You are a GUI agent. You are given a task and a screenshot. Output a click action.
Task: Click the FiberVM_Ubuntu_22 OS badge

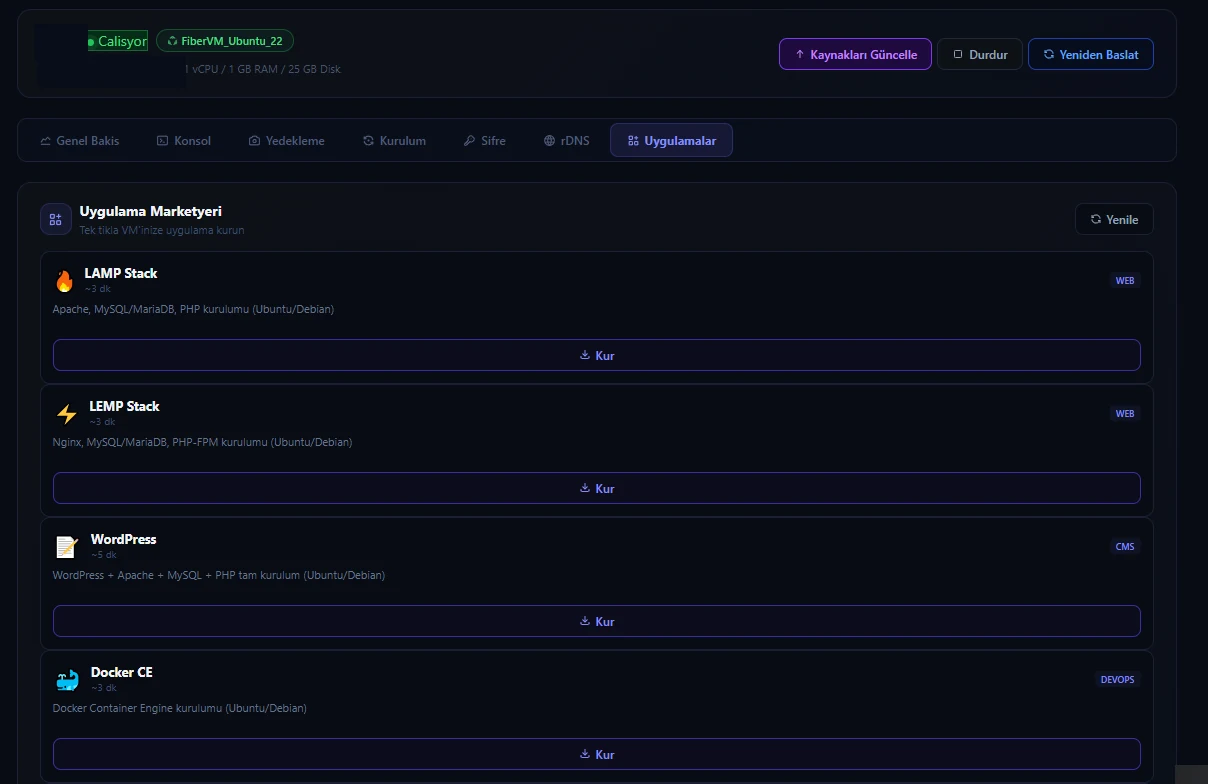225,41
